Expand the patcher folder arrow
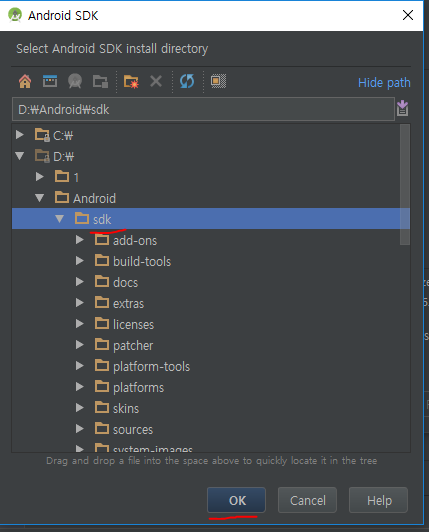Viewport: 429px width, 532px height. (x=80, y=345)
